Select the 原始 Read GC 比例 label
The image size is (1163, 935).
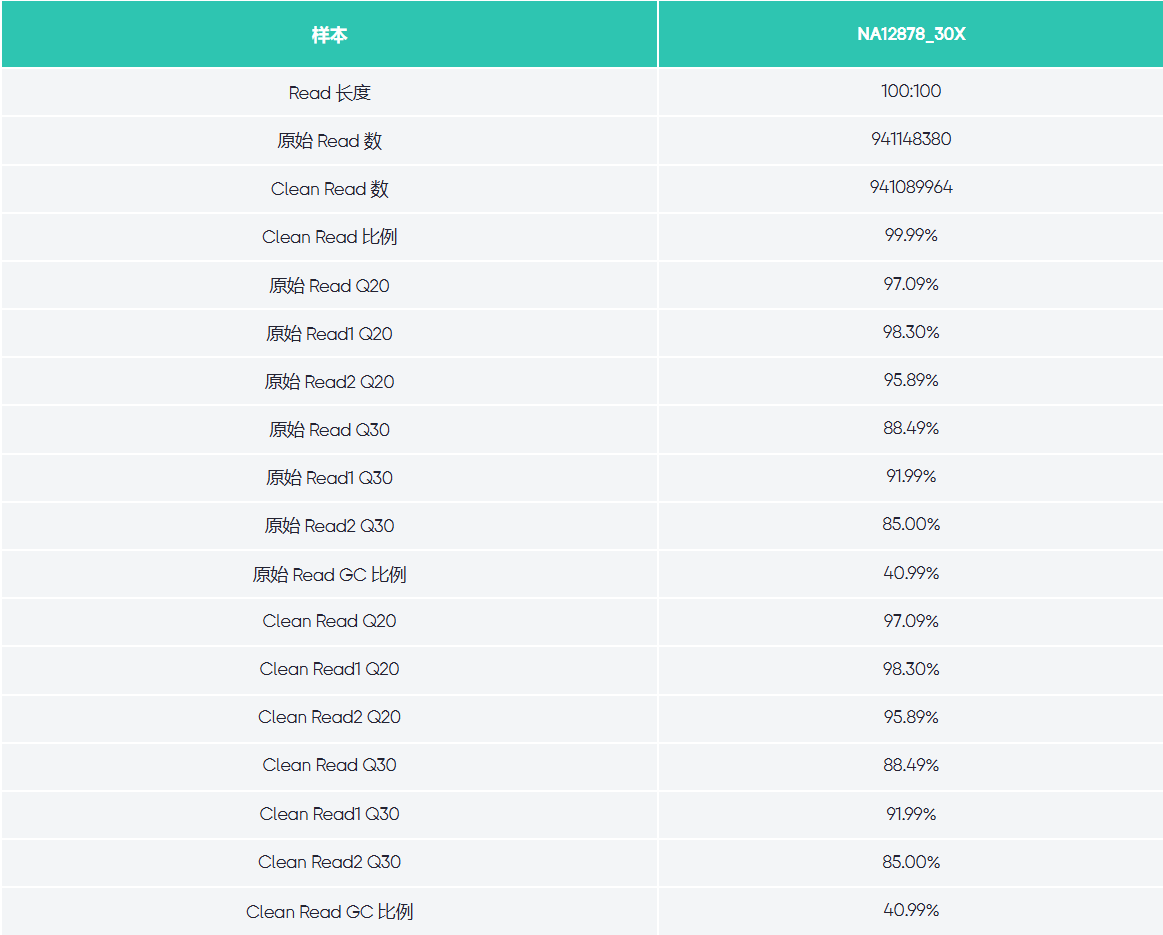click(x=329, y=574)
